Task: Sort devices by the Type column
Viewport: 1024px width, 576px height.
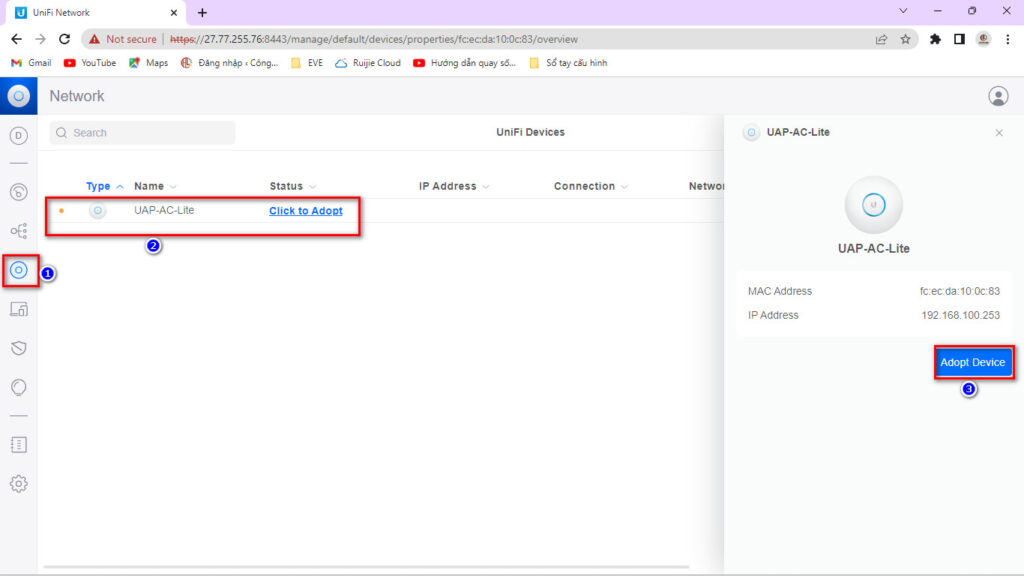Action: (99, 186)
